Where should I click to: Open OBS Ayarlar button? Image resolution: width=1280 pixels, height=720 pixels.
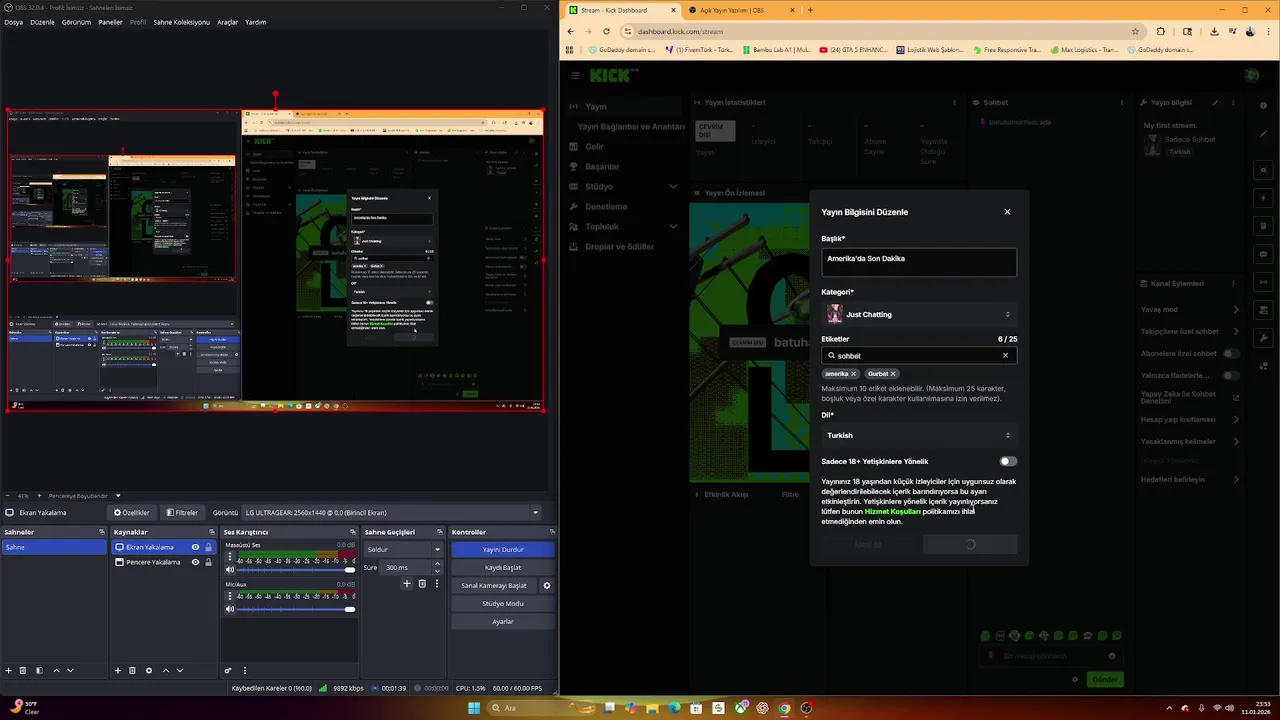(x=503, y=621)
